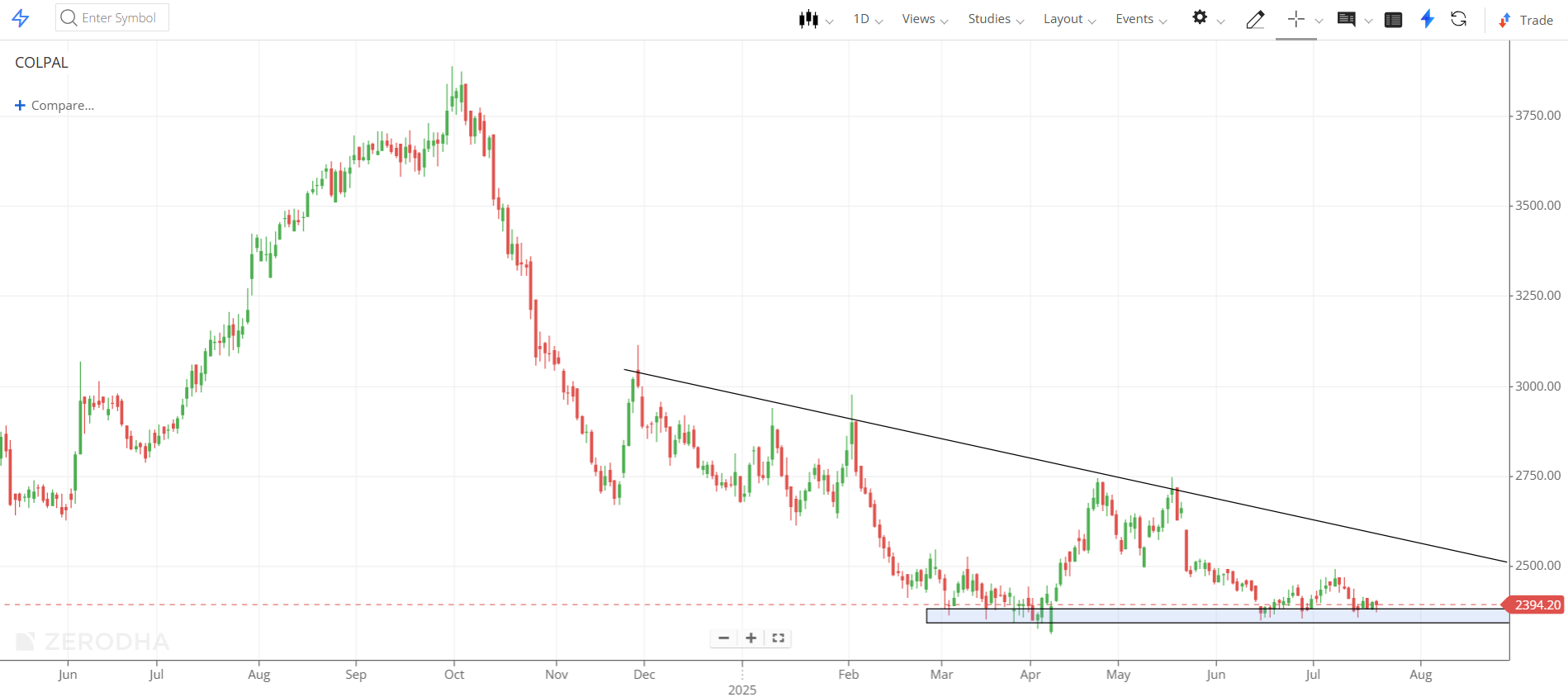Open the Views dropdown menu
This screenshot has height=697, width=1568.
coord(924,19)
